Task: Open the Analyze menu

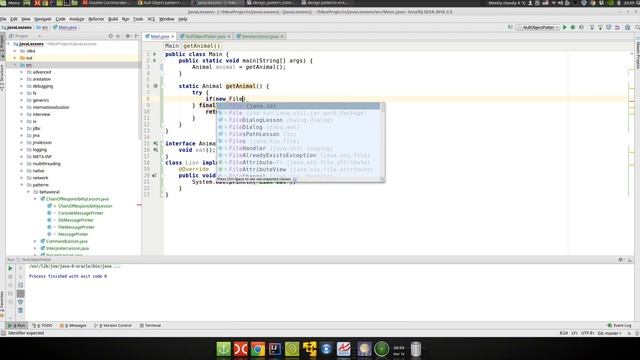Action: coord(76,19)
